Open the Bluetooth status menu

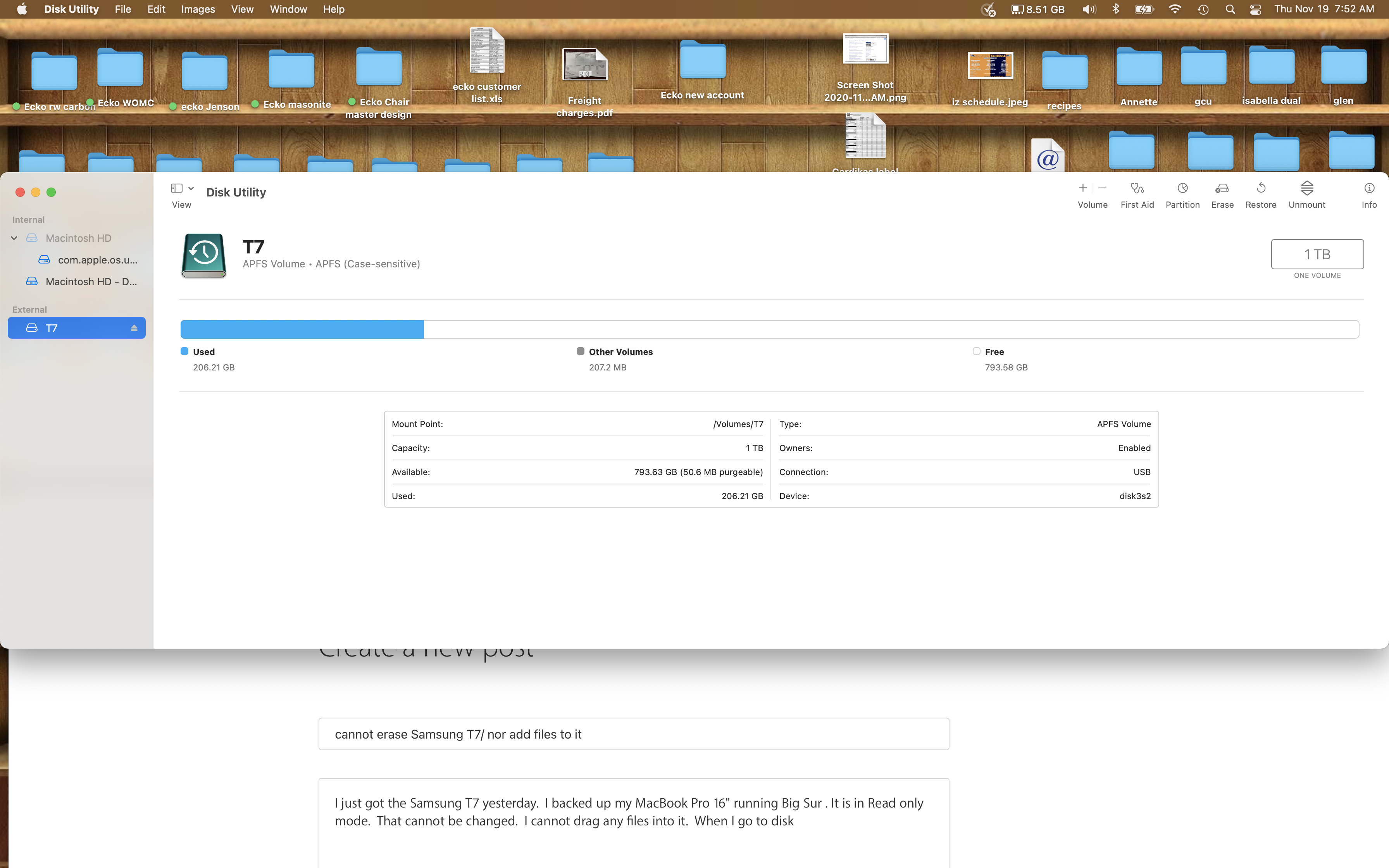coord(1116,9)
